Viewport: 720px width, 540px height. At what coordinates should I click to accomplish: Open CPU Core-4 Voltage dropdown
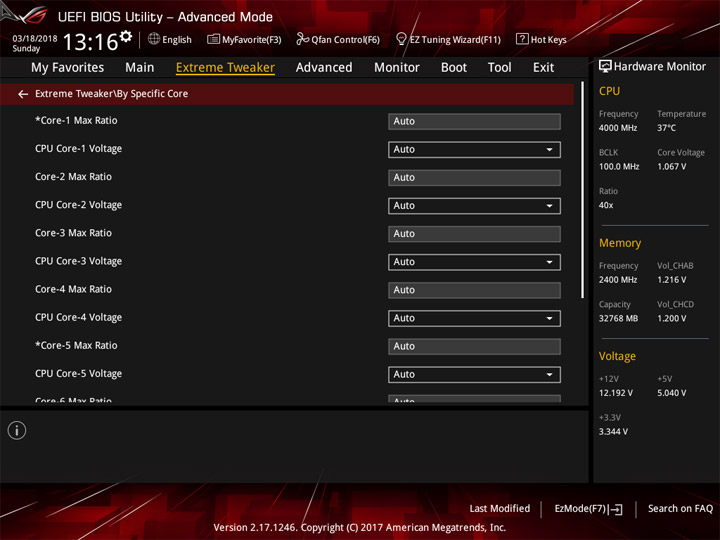[474, 318]
